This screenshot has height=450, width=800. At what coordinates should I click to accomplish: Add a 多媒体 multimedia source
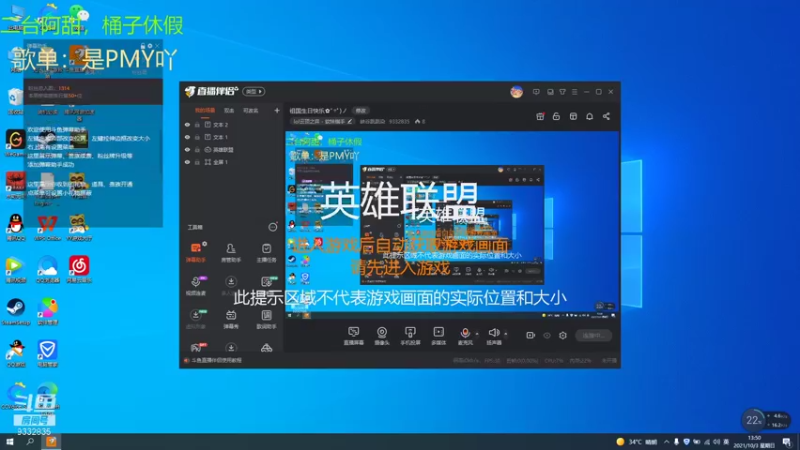pos(438,336)
